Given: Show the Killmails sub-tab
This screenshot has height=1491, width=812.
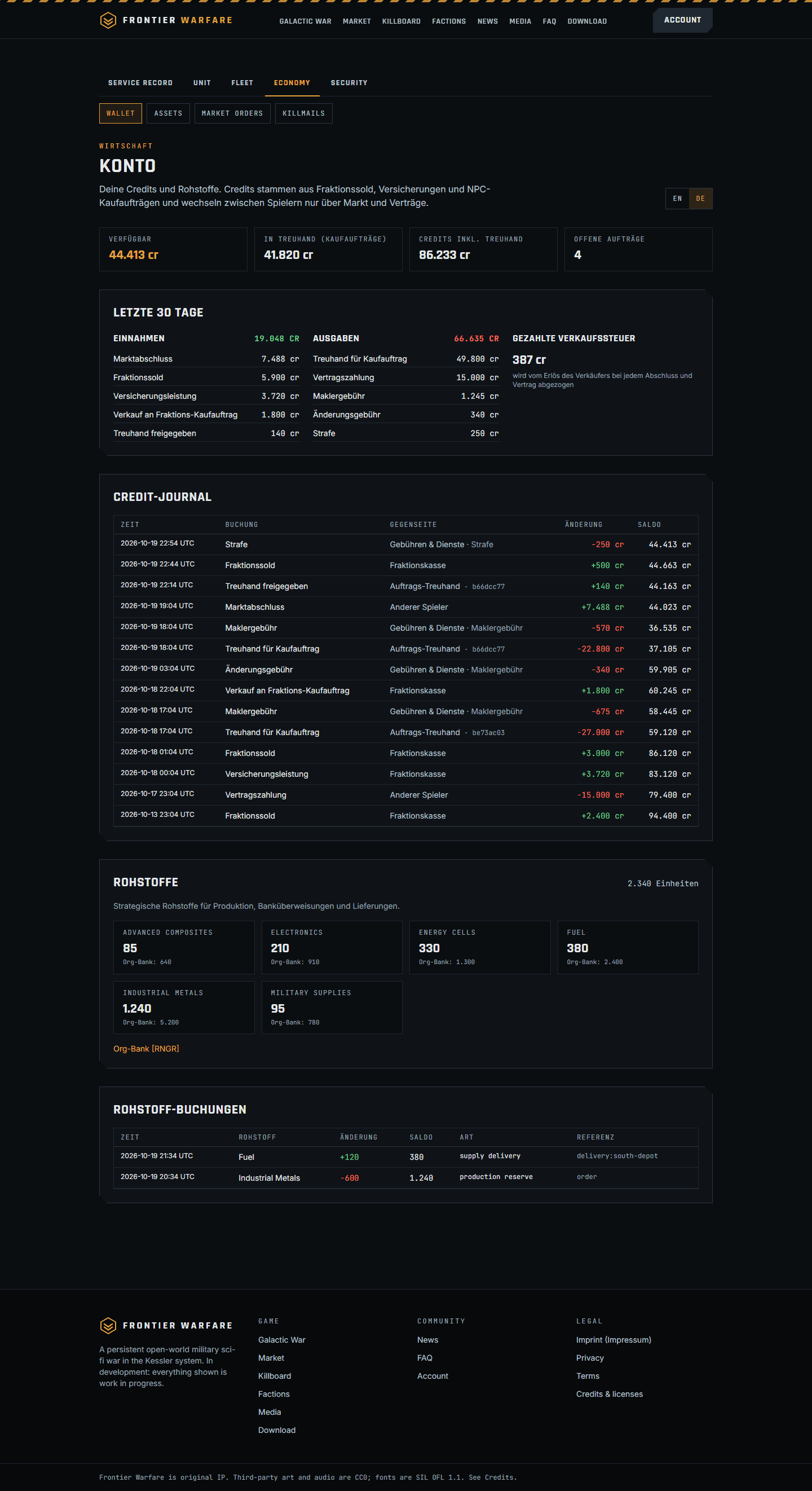Looking at the screenshot, I should click(303, 113).
